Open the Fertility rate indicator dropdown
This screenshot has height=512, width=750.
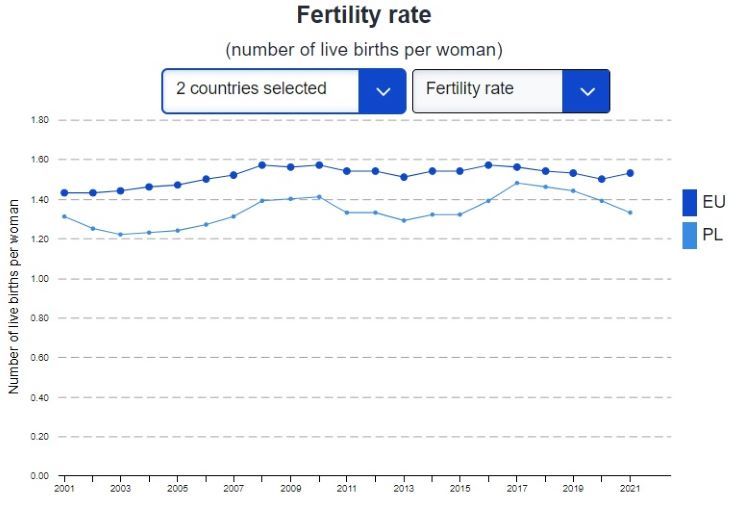488,90
